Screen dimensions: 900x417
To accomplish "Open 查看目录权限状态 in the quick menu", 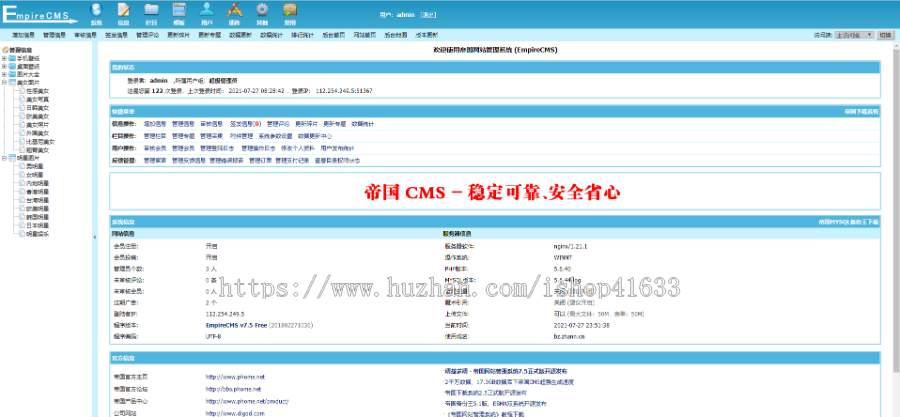I will point(338,161).
